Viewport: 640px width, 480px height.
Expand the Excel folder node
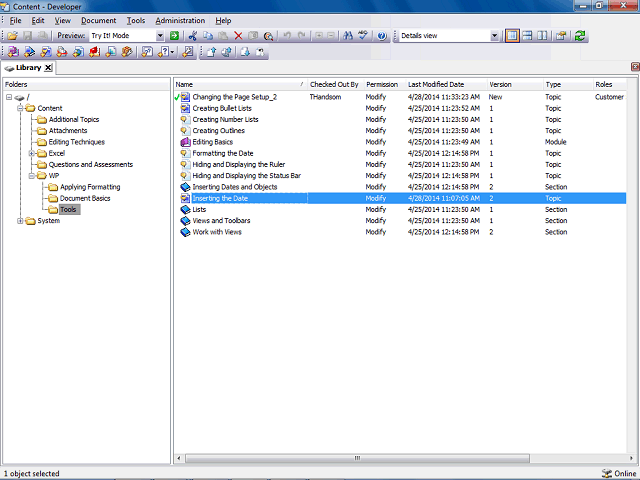coord(31,153)
